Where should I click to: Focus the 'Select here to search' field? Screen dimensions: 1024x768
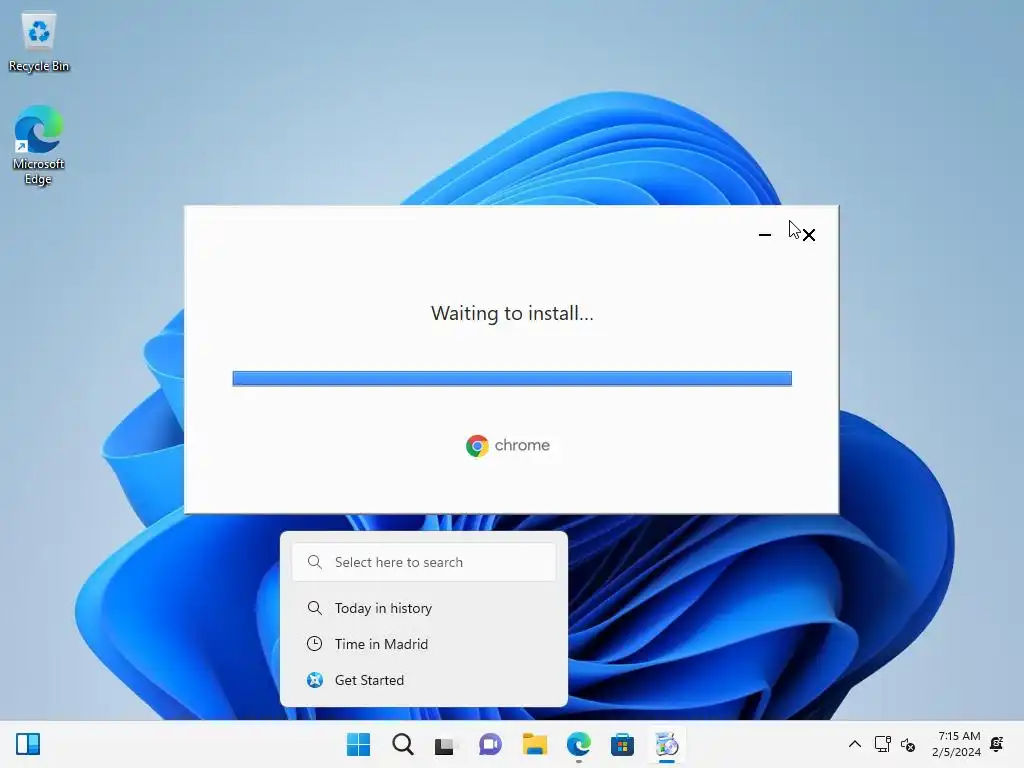pos(424,562)
